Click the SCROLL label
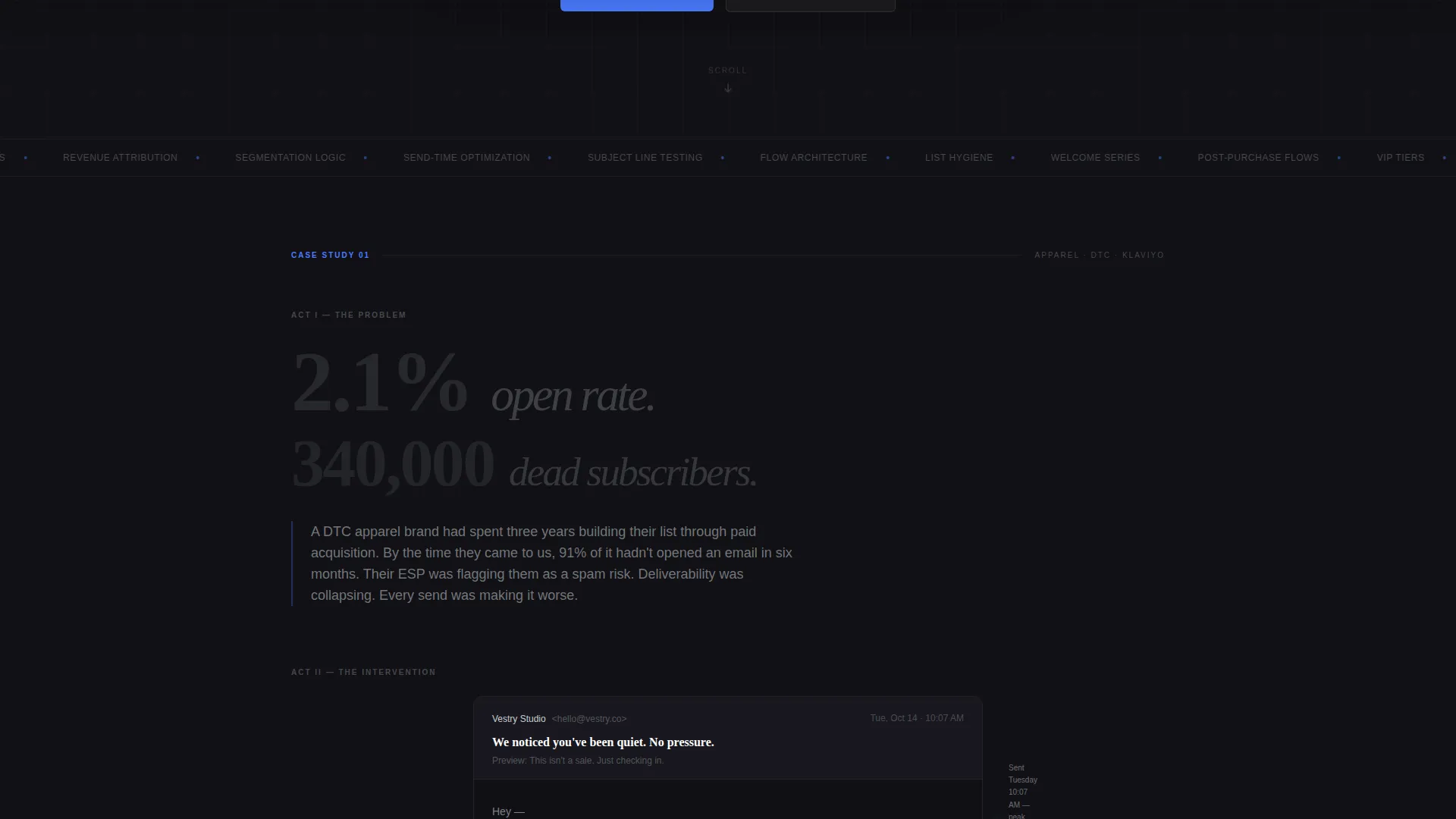The image size is (1456, 819). pos(727,71)
